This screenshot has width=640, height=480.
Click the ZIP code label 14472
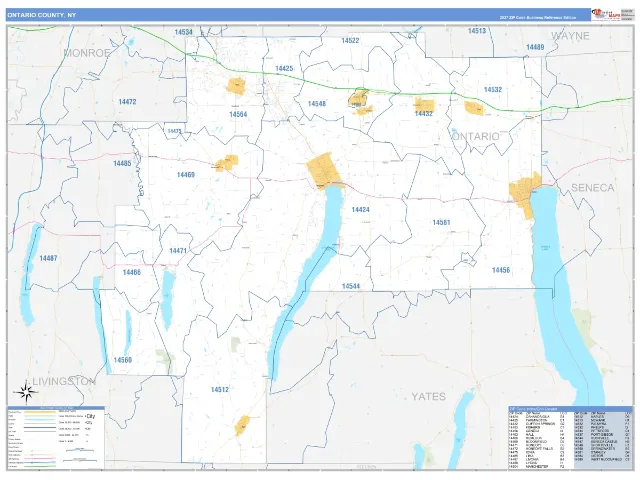click(127, 102)
